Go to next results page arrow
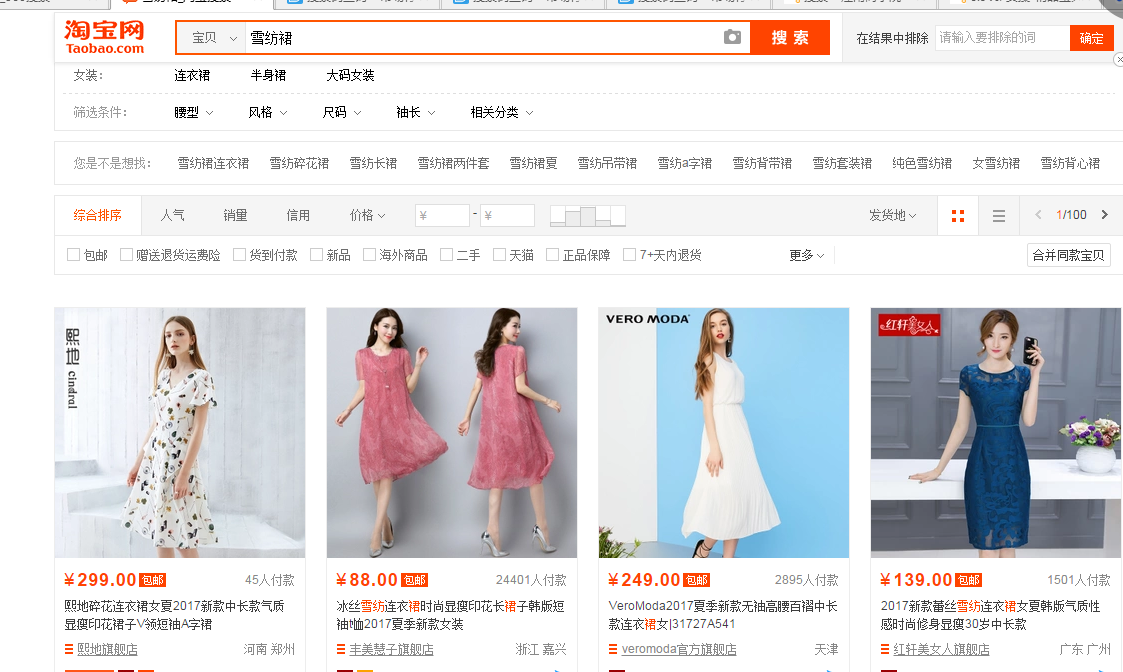Screen dimensions: 1123x672 click(1104, 215)
